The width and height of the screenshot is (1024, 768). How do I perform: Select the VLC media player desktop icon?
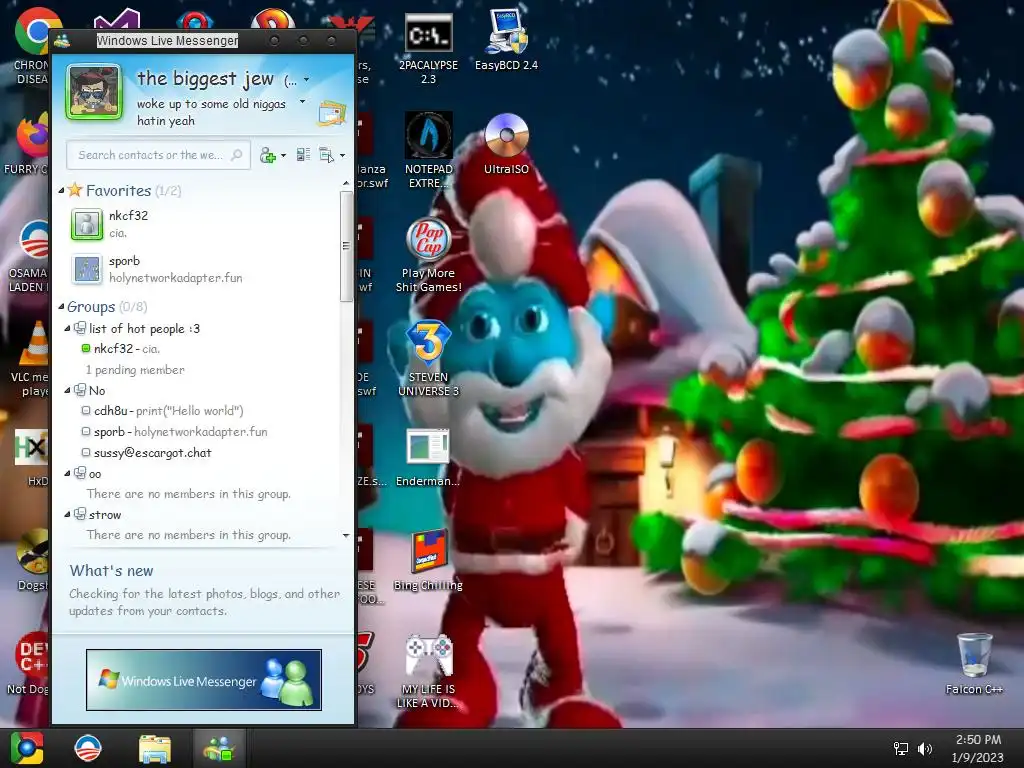click(29, 359)
